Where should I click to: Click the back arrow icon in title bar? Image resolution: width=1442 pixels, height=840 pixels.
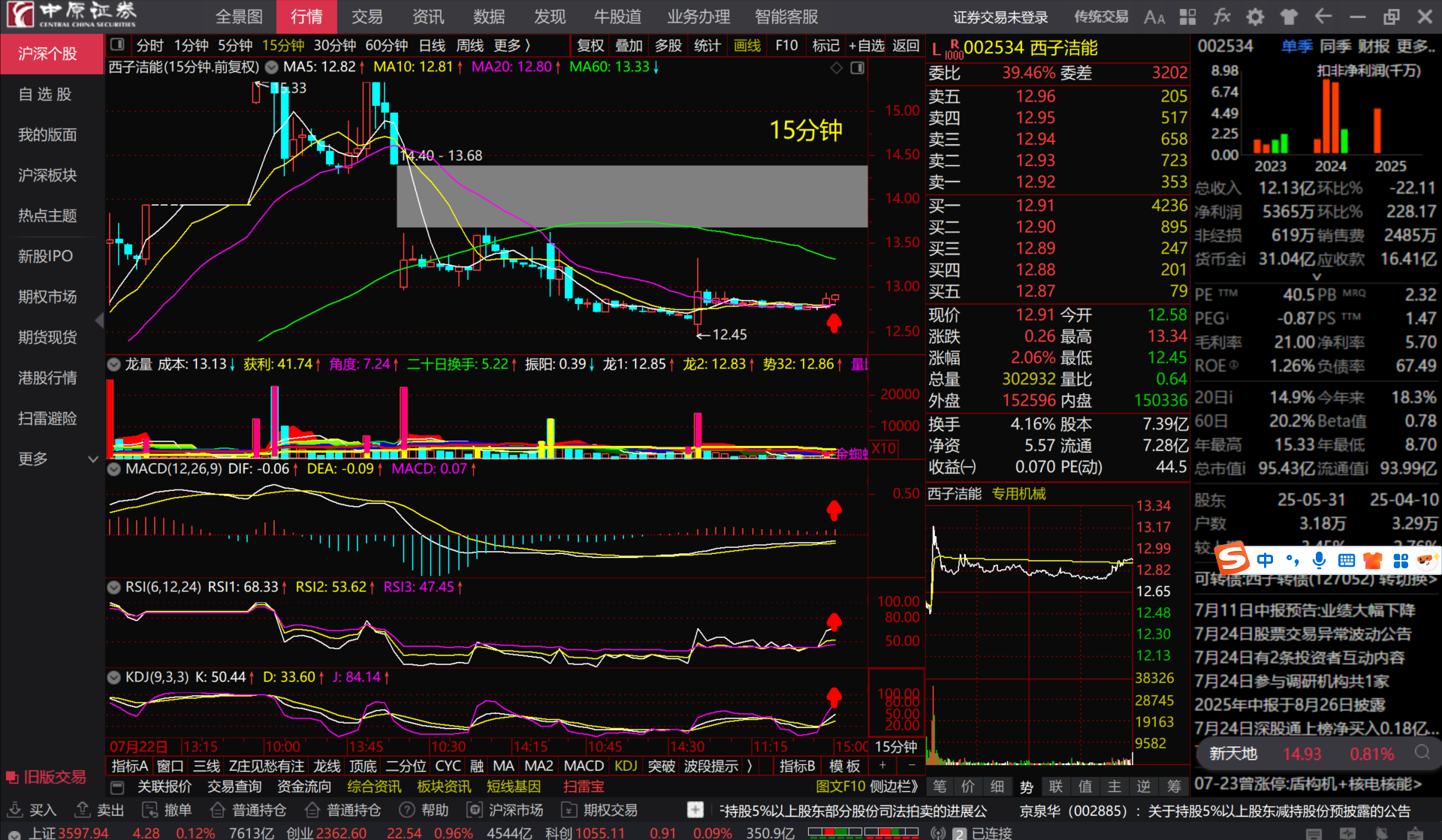click(x=1323, y=17)
